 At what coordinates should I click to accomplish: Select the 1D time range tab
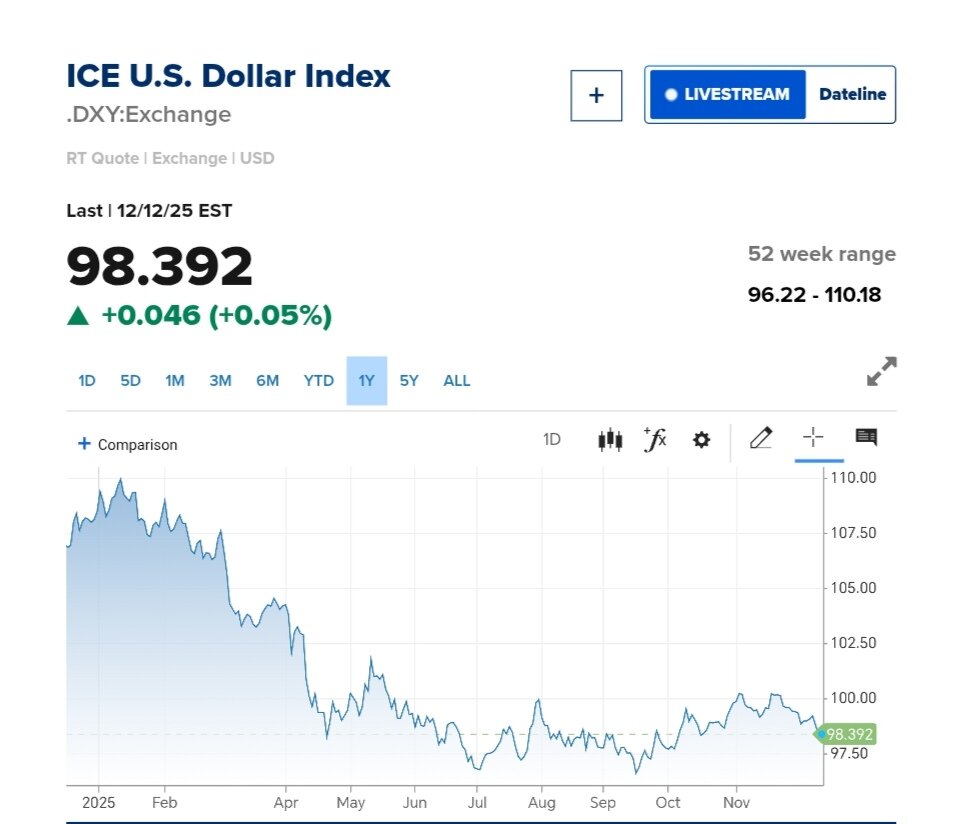(87, 380)
